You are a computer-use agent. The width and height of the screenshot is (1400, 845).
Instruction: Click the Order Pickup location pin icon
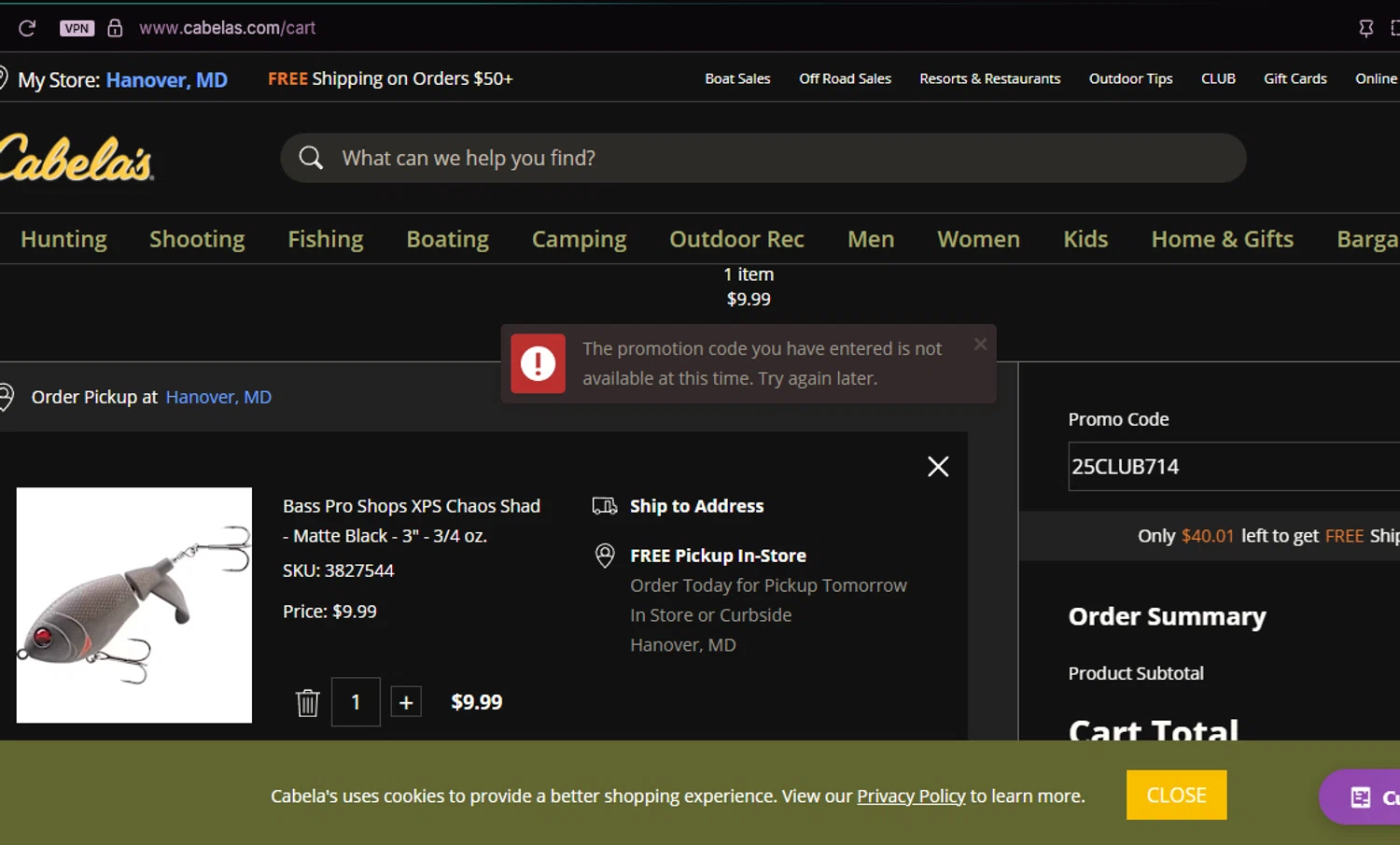point(6,397)
